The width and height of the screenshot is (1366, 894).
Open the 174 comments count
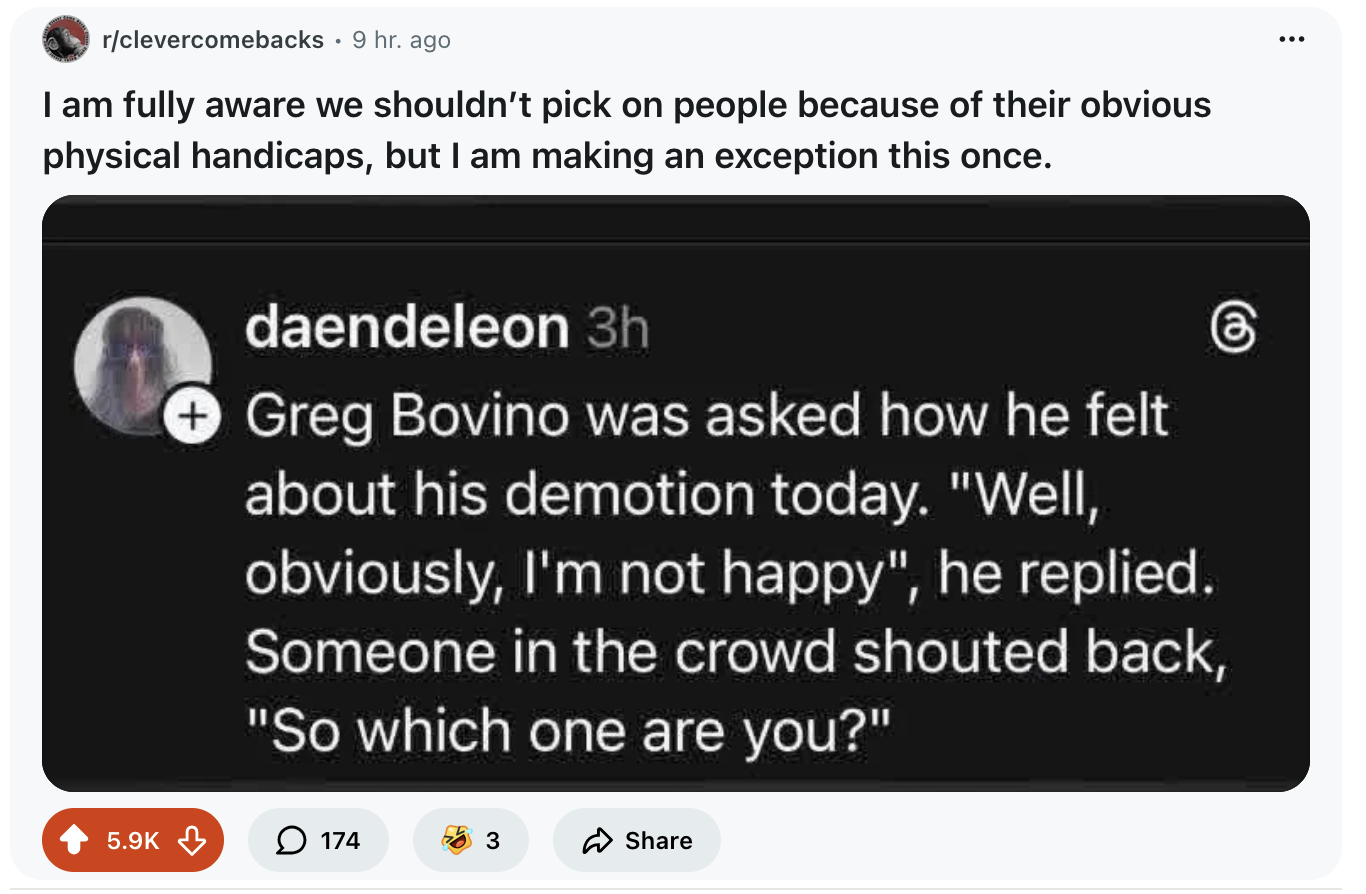pyautogui.click(x=340, y=841)
